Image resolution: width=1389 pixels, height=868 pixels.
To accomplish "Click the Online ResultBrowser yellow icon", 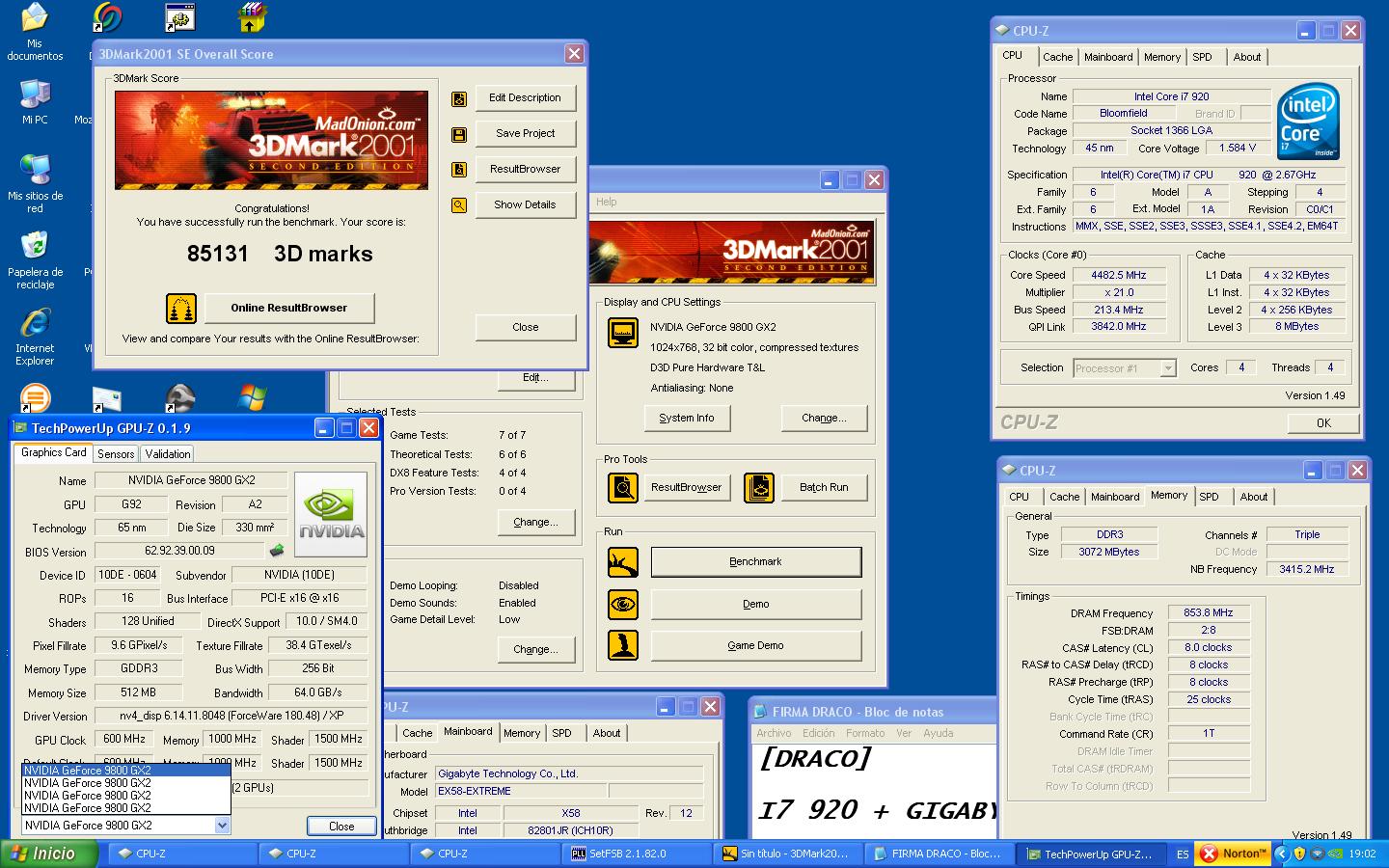I will [x=181, y=309].
